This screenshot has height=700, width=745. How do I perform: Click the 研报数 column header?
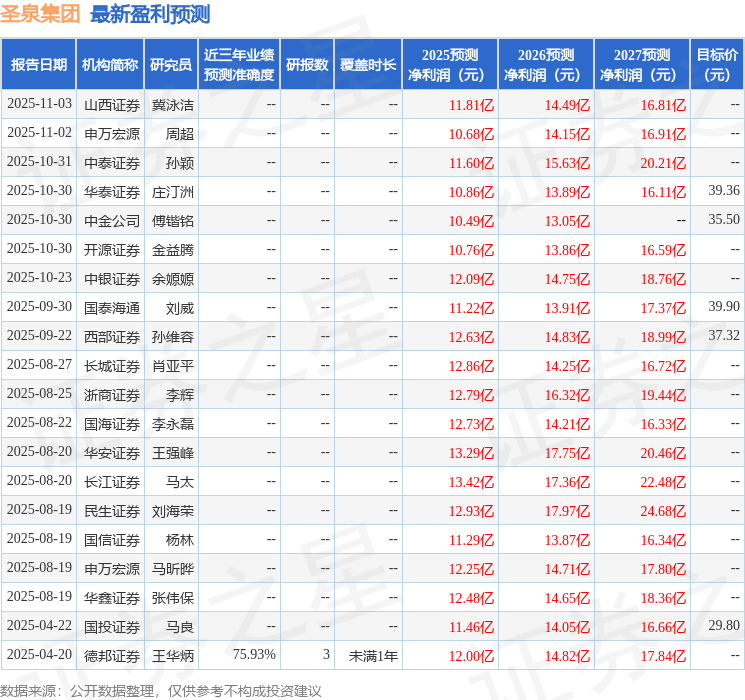(x=307, y=65)
